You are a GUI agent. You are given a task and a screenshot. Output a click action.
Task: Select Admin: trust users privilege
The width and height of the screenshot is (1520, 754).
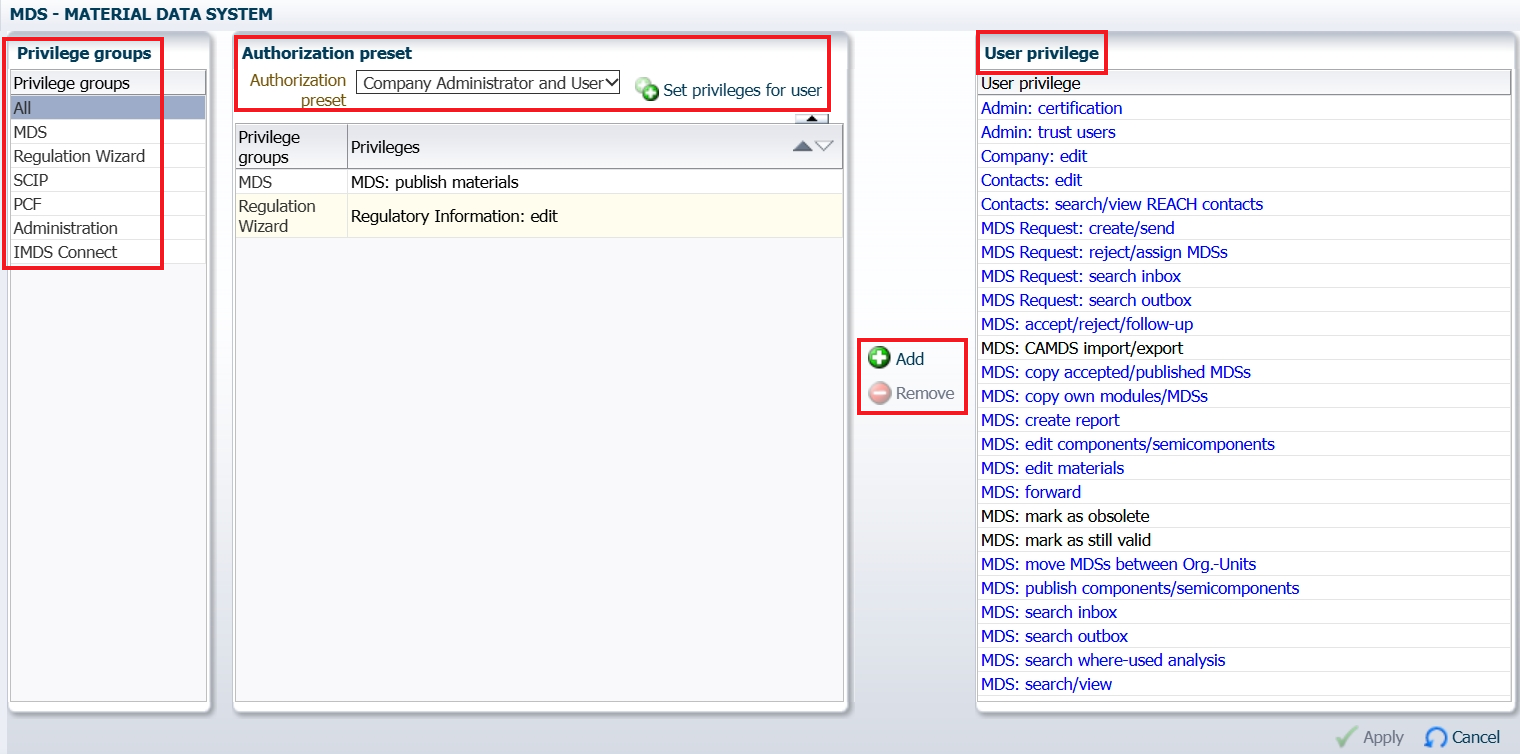click(x=1244, y=132)
